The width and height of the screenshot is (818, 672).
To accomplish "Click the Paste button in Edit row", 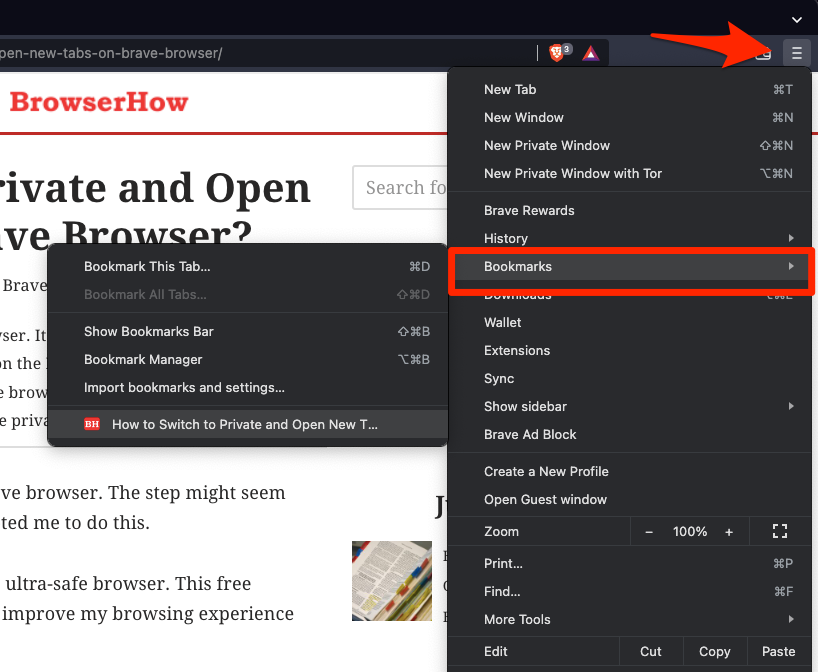I will click(x=778, y=651).
